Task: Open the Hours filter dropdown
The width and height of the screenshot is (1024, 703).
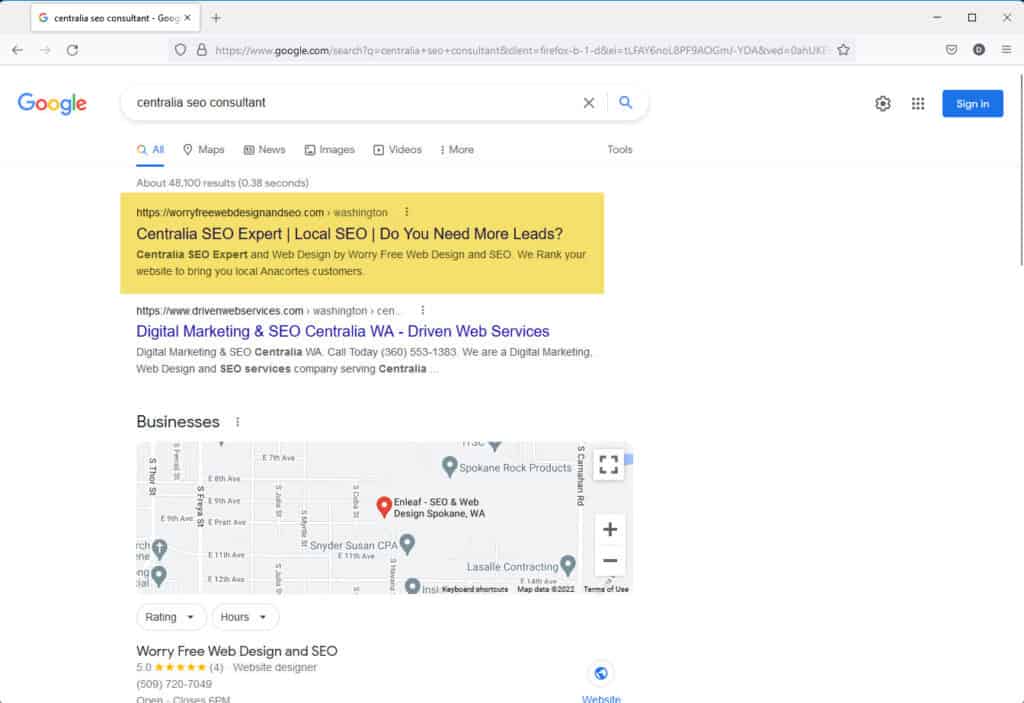Action: pos(244,617)
